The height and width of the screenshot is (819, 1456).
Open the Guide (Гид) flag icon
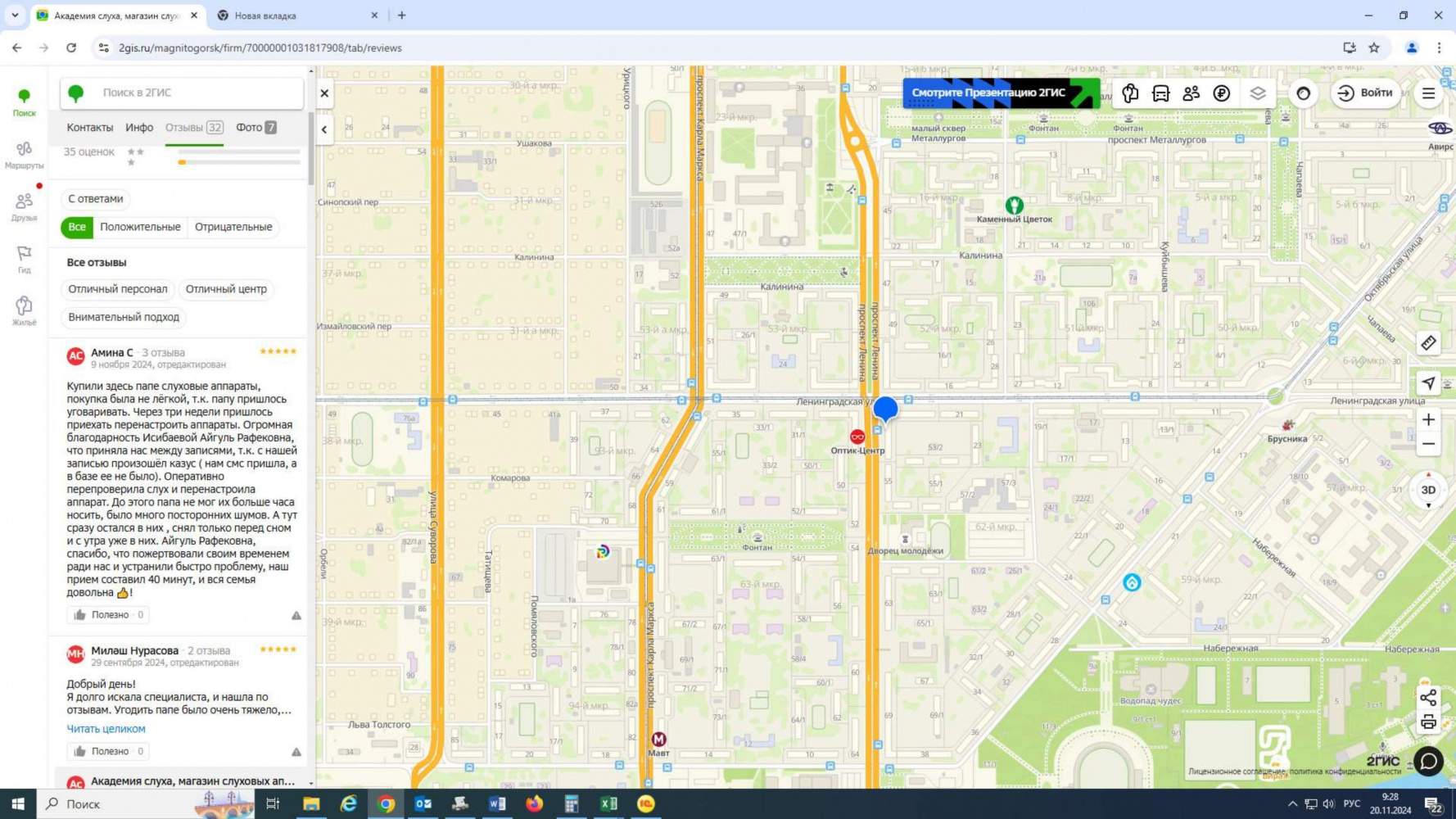(x=24, y=258)
